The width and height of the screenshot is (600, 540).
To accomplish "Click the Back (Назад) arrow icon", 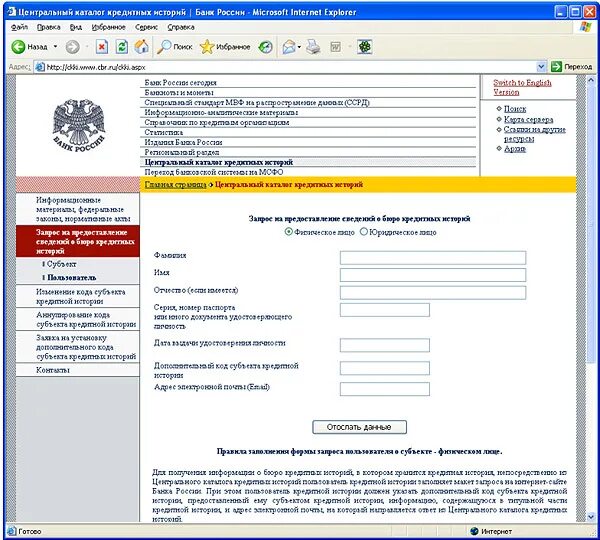I will 18,47.
